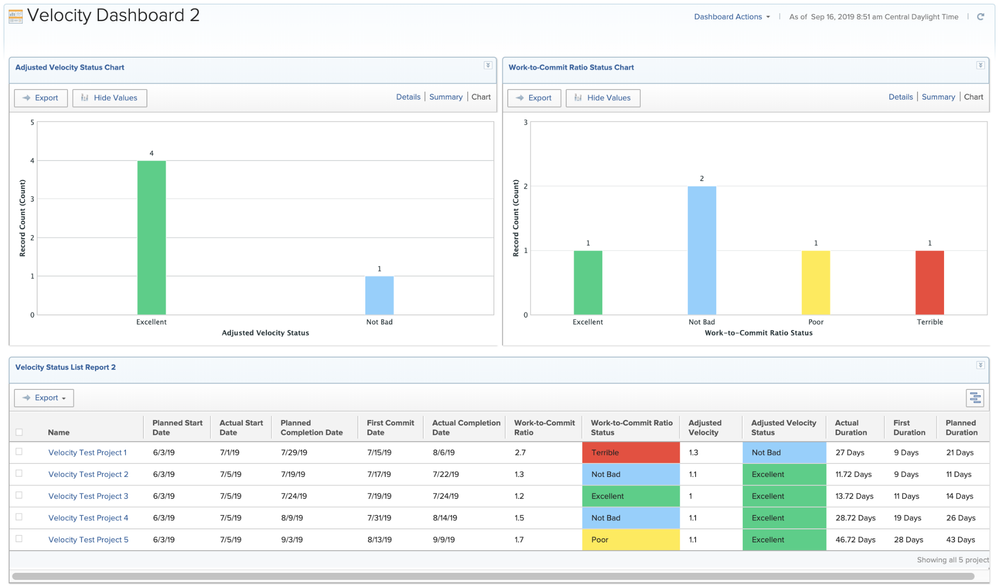Switch to Summary tab in Work-to-Commit chart

[x=938, y=97]
